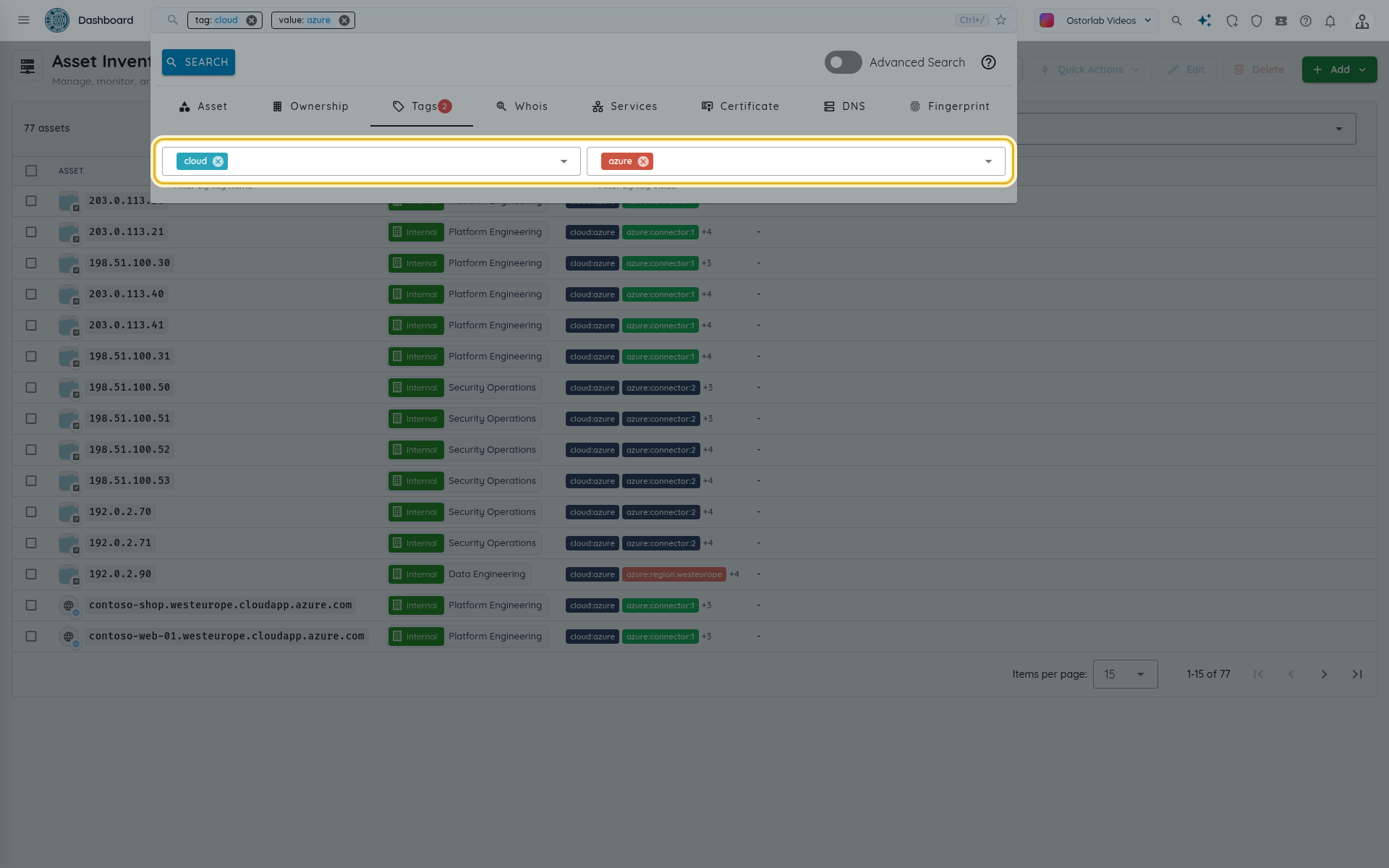Screen dimensions: 1389x868
Task: Open Advanced Search help icon
Action: coord(989,62)
